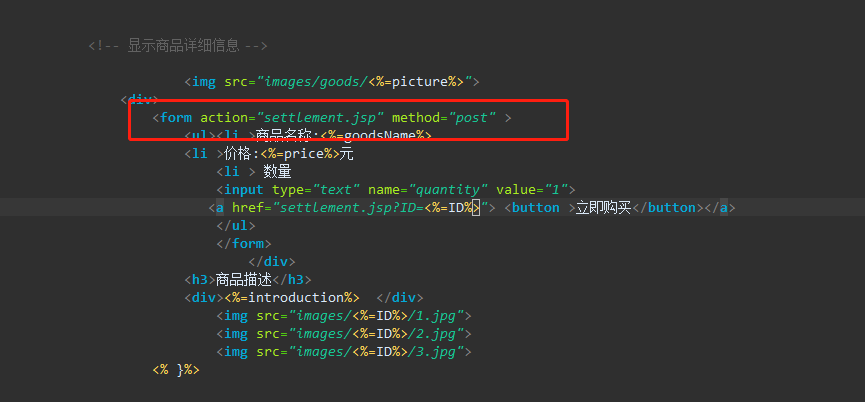The image size is (865, 402).
Task: Click the img line with 2.jpg
Action: [344, 334]
